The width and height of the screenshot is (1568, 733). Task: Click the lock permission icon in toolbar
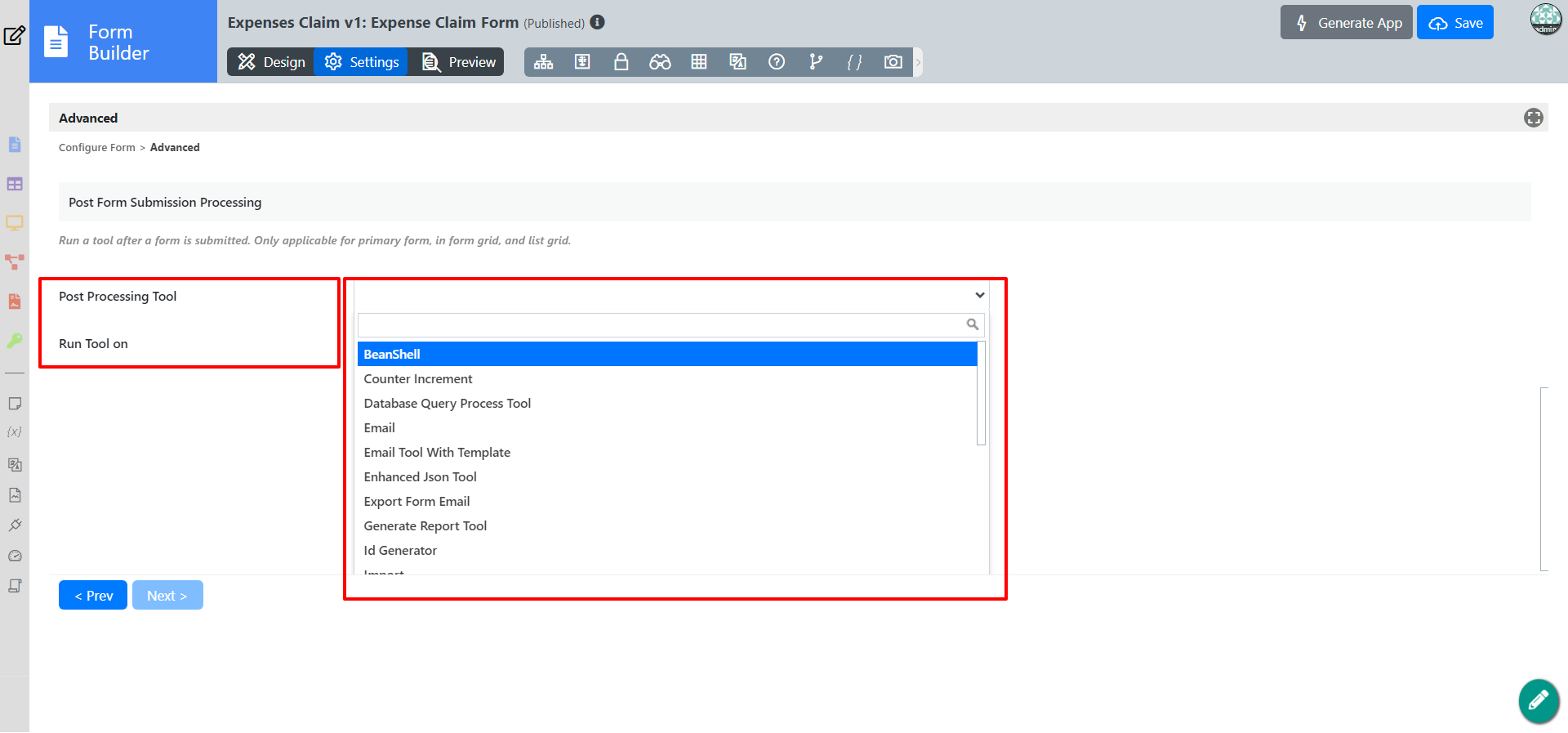click(x=621, y=62)
